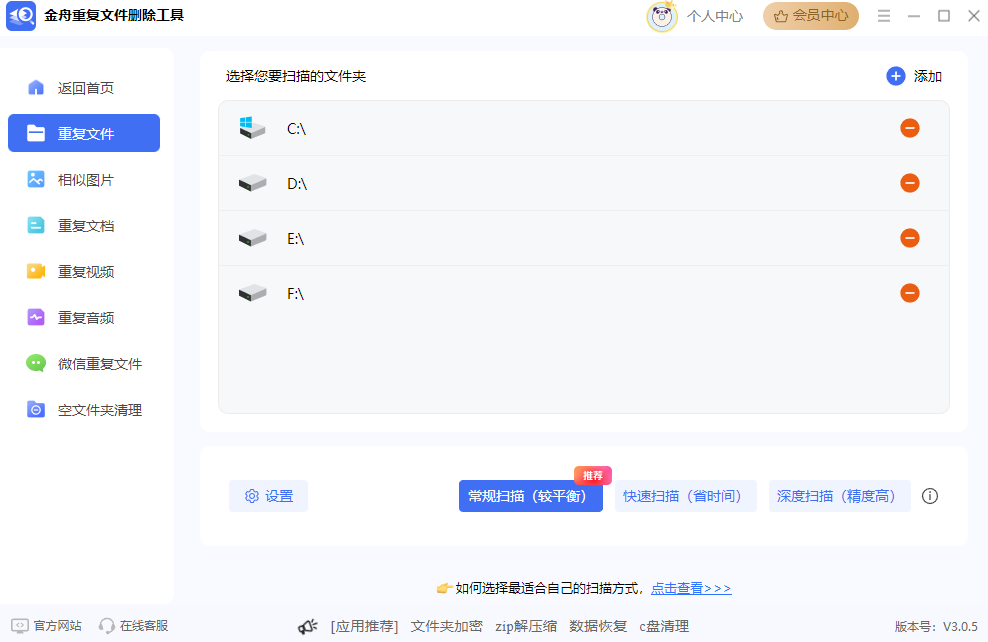988x642 pixels.
Task: Click the megaphone announcement icon
Action: (307, 626)
